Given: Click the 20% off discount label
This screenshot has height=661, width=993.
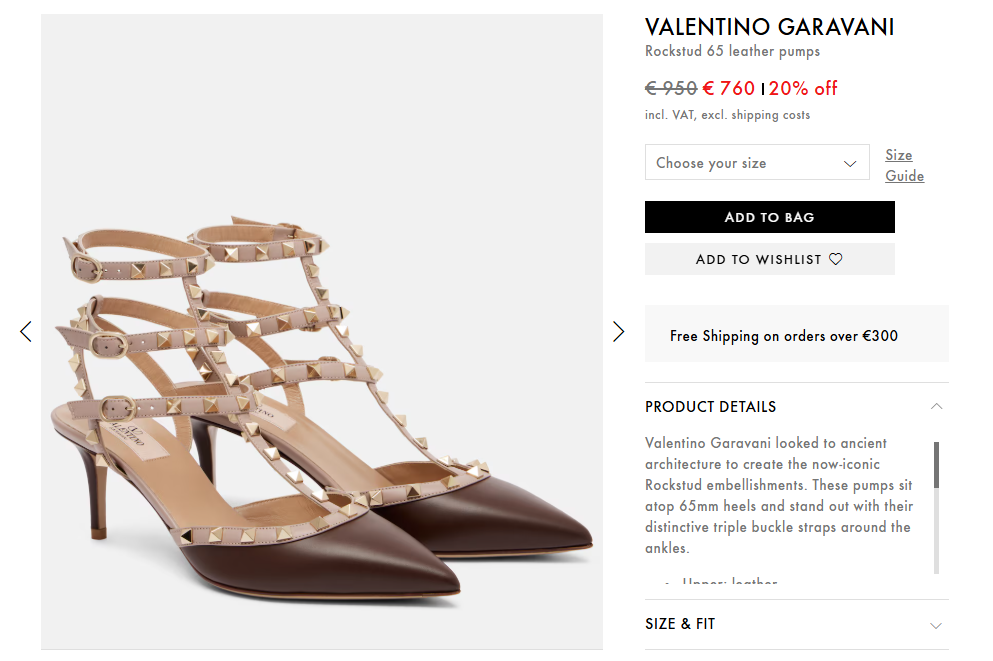Looking at the screenshot, I should coord(803,88).
